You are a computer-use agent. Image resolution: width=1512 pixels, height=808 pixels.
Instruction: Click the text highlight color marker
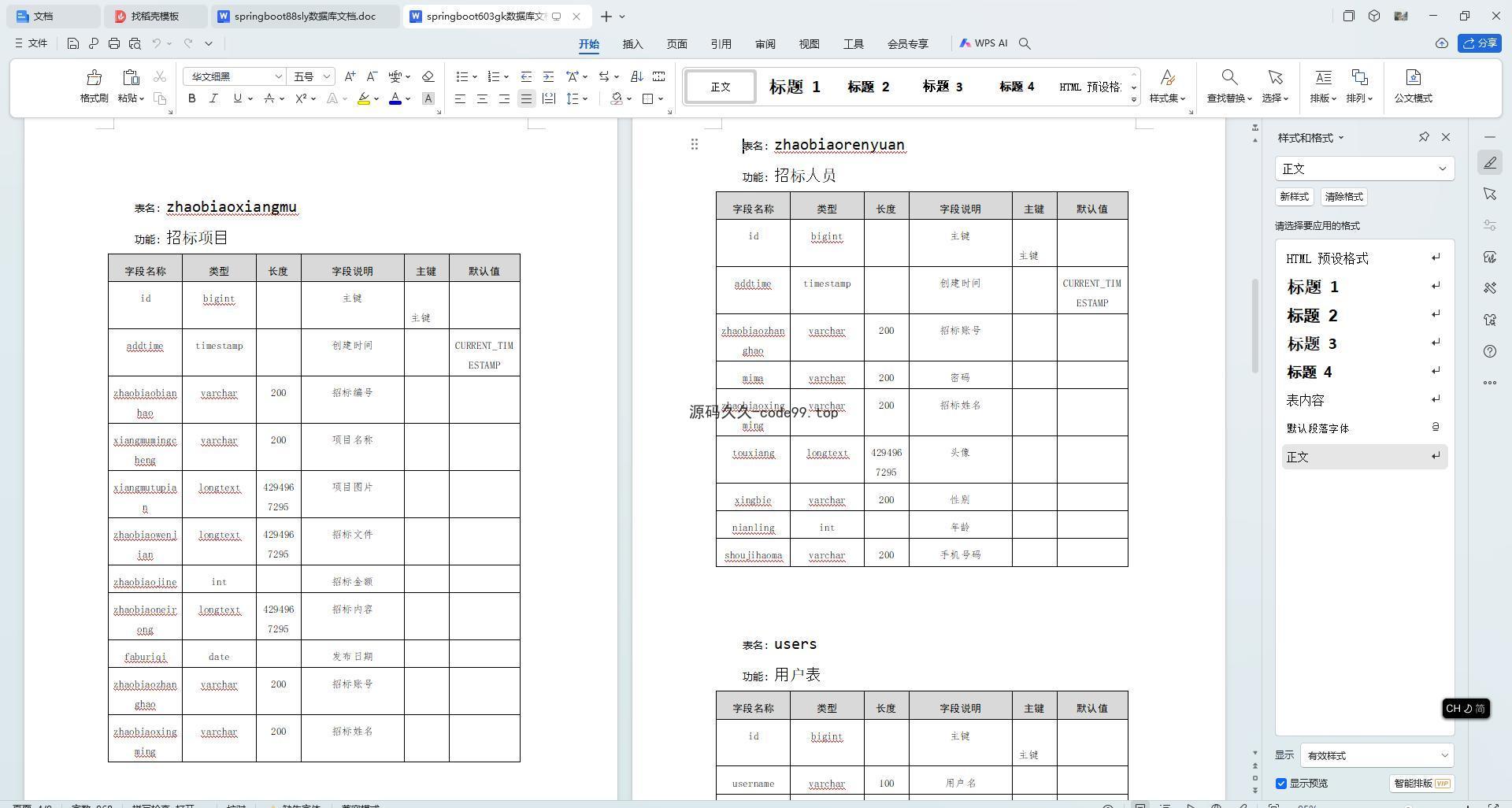click(363, 98)
